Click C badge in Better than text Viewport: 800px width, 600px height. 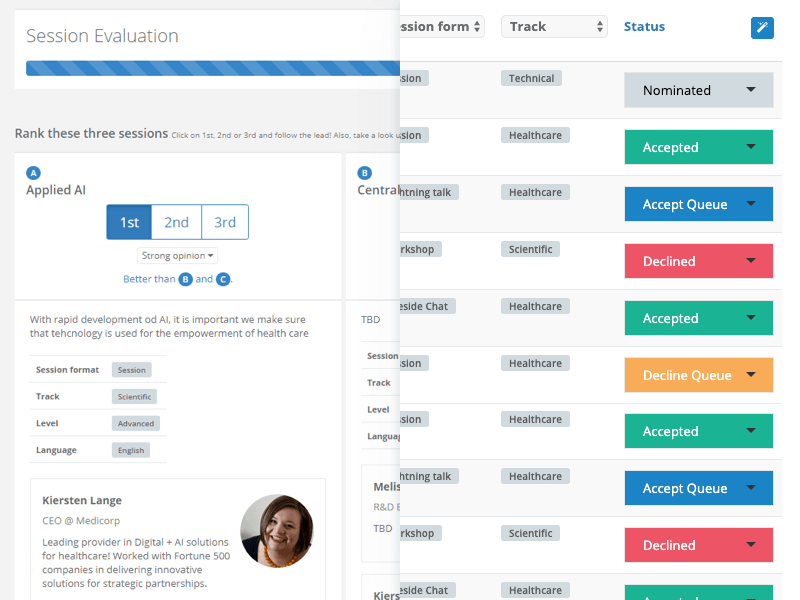coord(223,279)
